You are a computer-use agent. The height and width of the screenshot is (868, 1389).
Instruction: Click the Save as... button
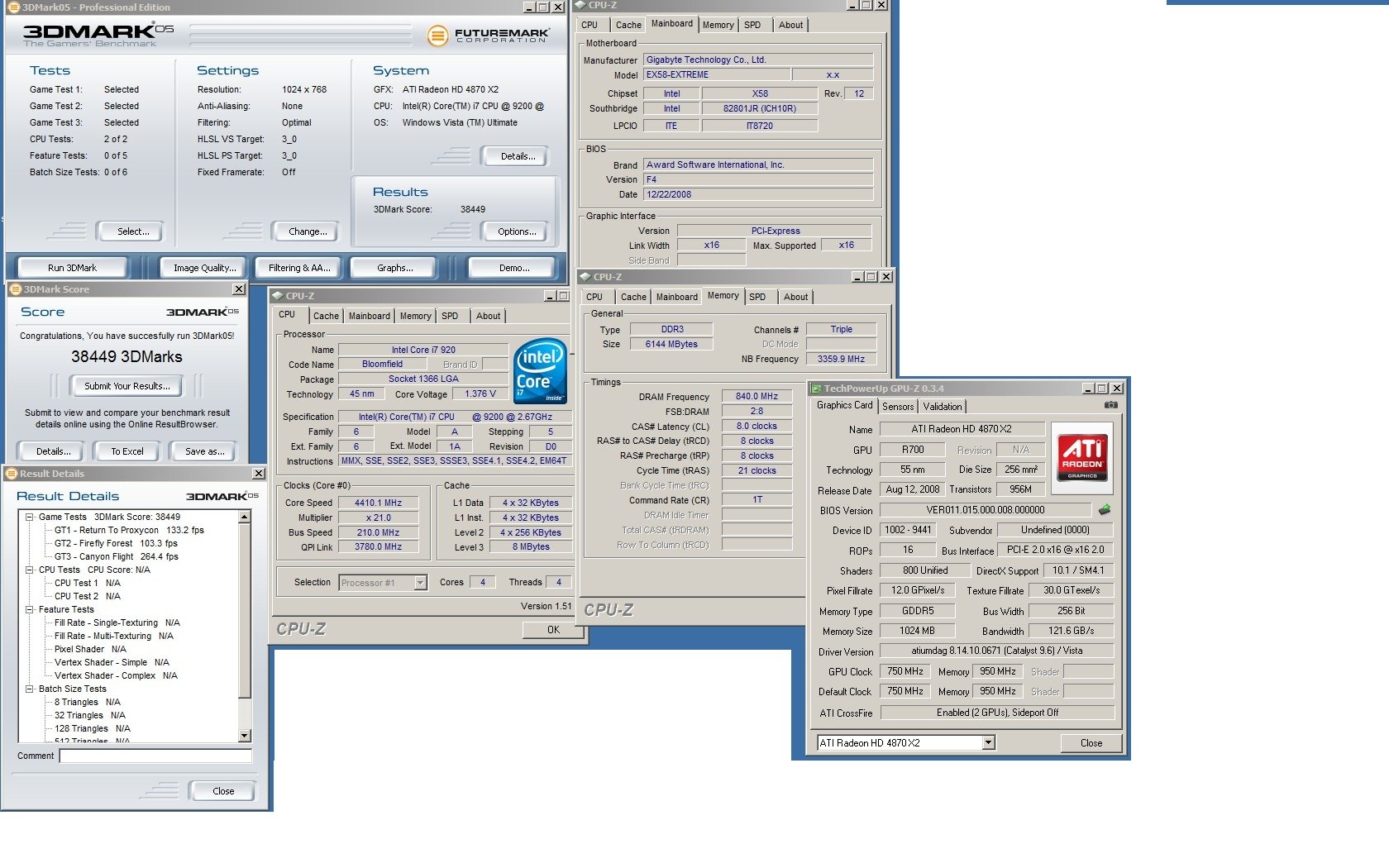point(204,451)
